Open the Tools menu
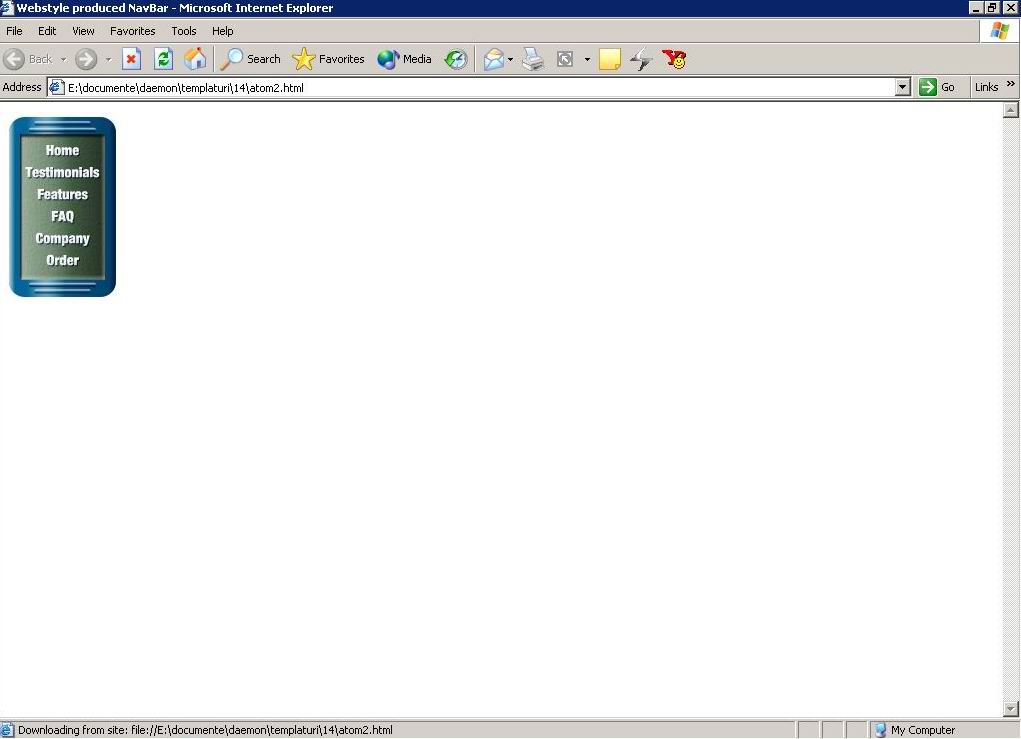This screenshot has width=1021, height=739. coord(184,31)
